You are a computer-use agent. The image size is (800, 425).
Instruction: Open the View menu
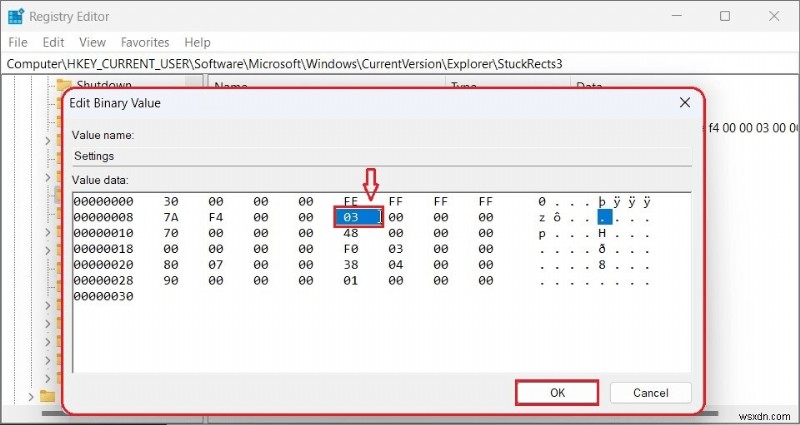pyautogui.click(x=92, y=42)
